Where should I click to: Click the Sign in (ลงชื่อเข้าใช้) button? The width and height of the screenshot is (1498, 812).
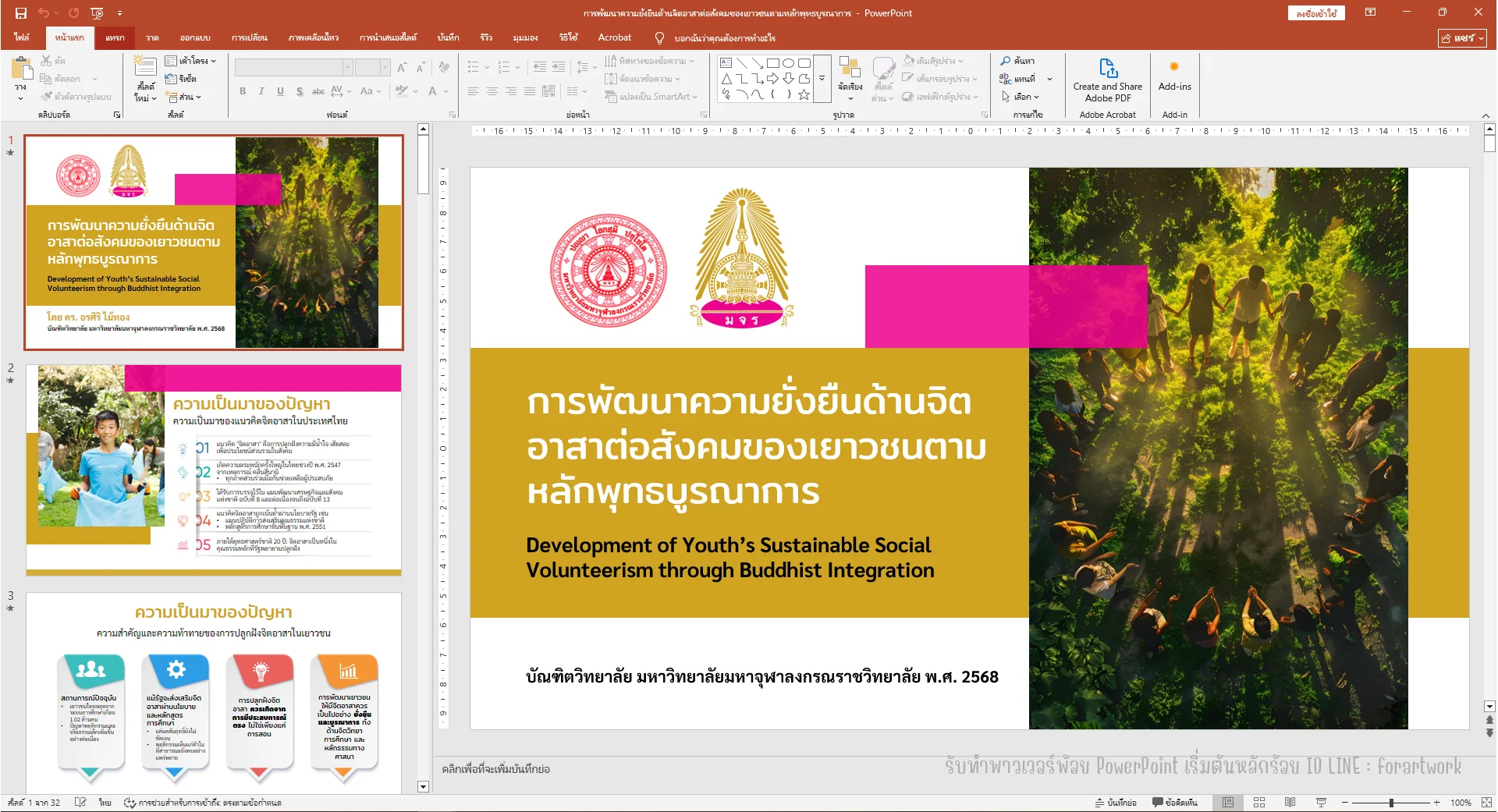1316,13
